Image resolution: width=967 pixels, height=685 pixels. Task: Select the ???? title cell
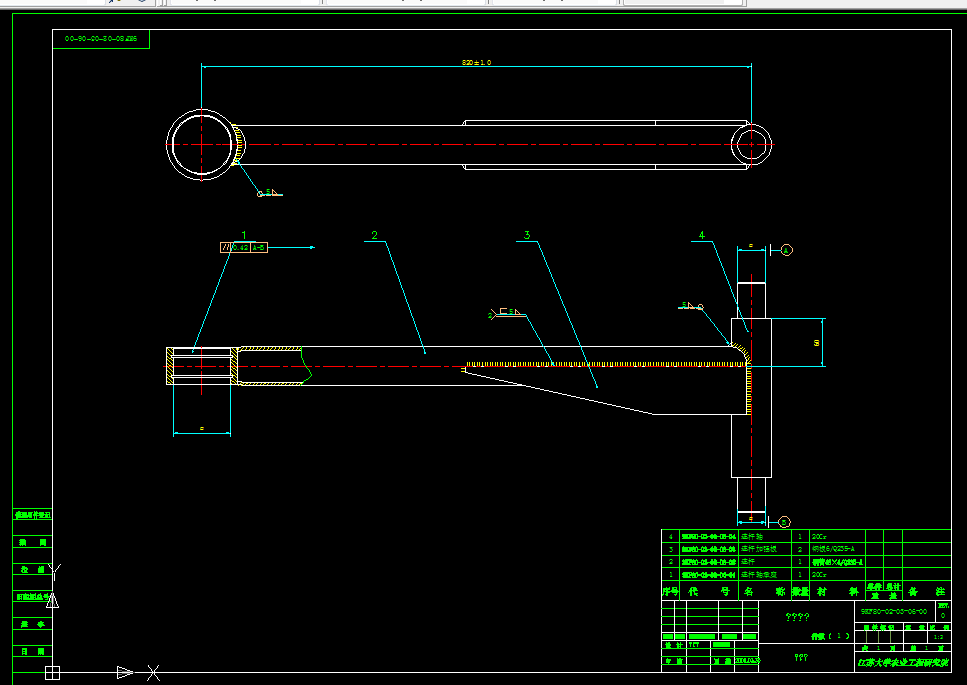[x=797, y=617]
